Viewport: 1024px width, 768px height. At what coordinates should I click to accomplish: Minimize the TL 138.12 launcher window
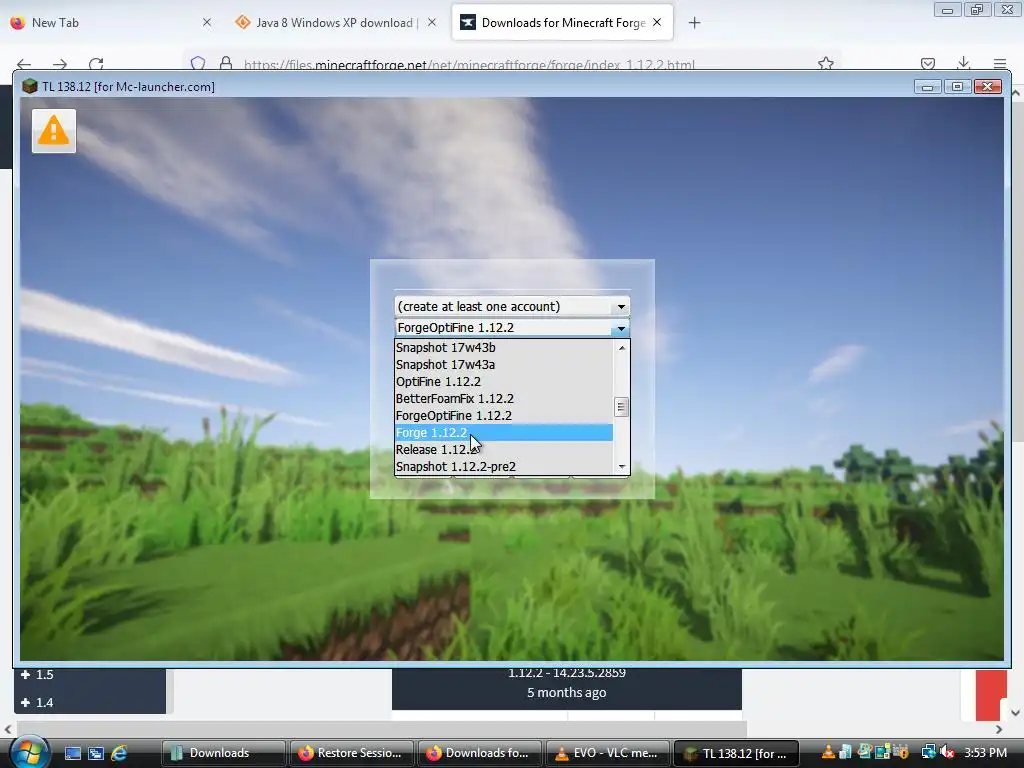(x=927, y=87)
